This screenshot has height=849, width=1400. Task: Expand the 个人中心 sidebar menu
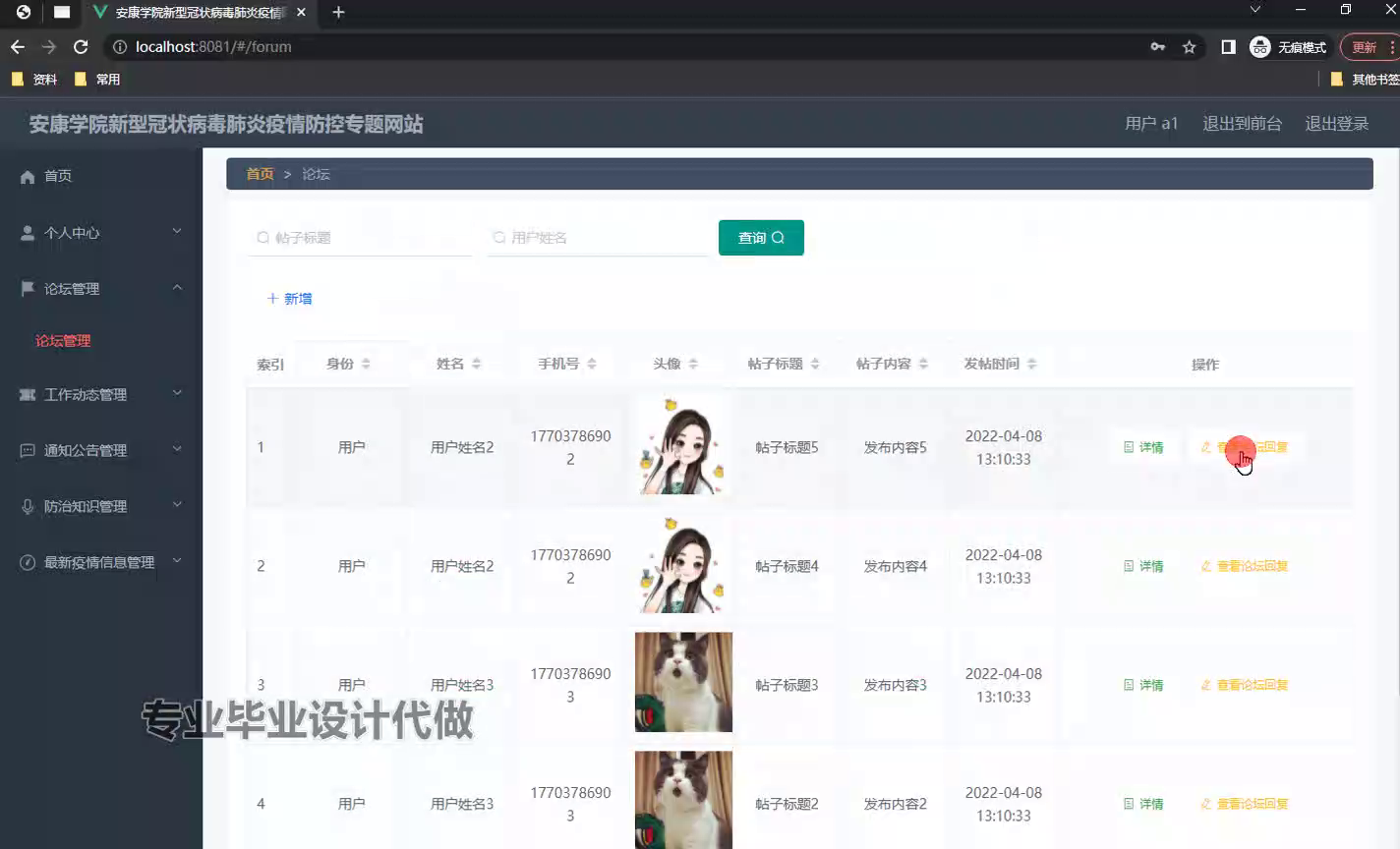point(101,232)
